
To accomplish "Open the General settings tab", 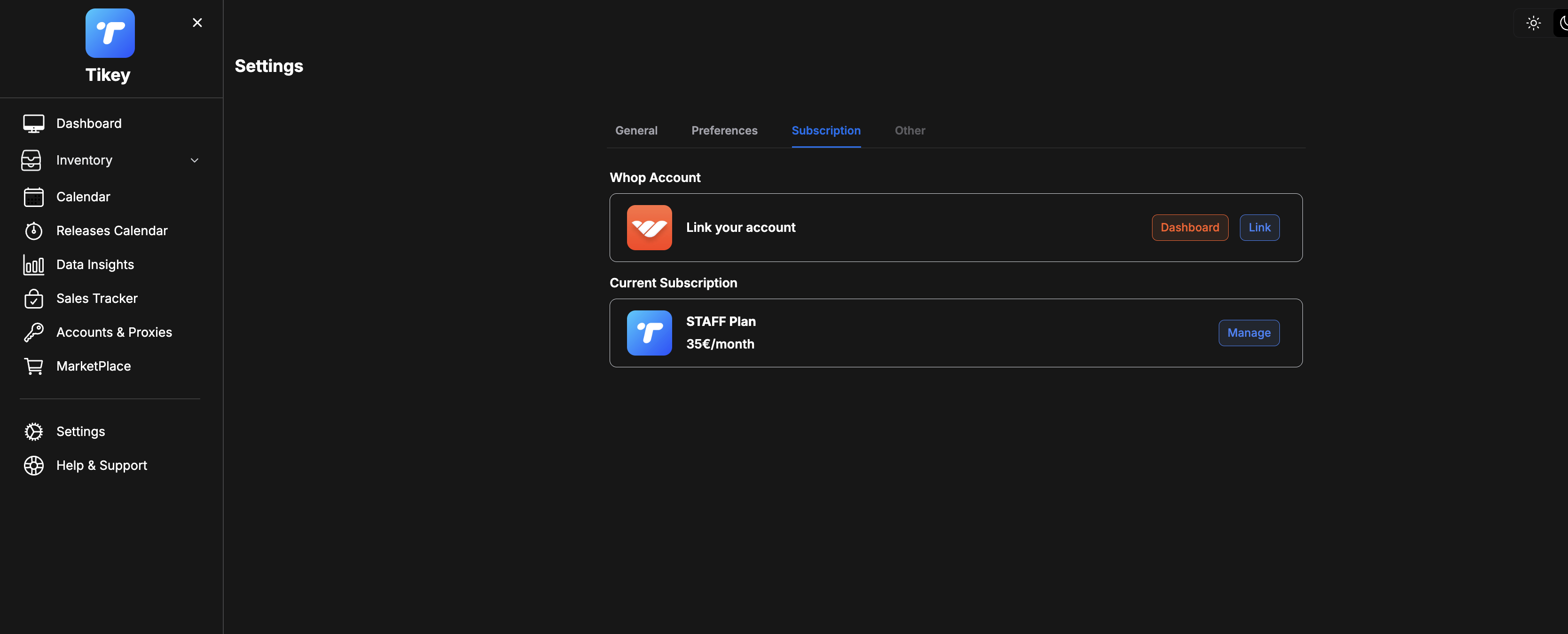I will tap(636, 130).
